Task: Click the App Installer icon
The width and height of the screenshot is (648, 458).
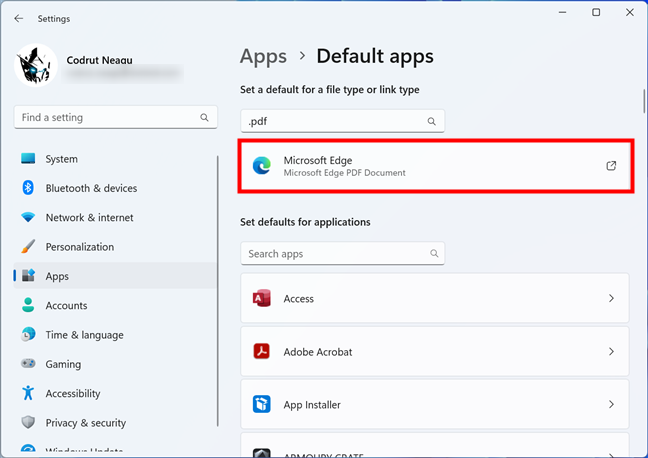Action: click(262, 405)
